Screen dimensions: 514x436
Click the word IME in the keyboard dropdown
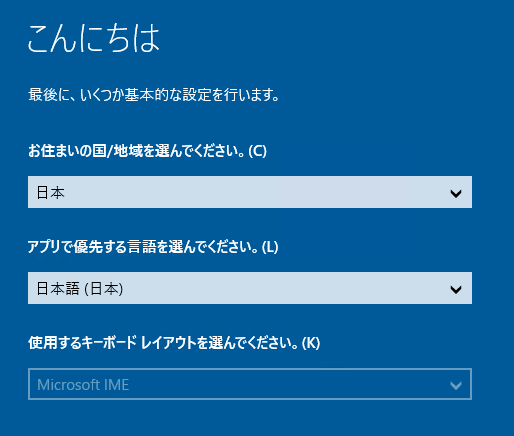pos(117,385)
